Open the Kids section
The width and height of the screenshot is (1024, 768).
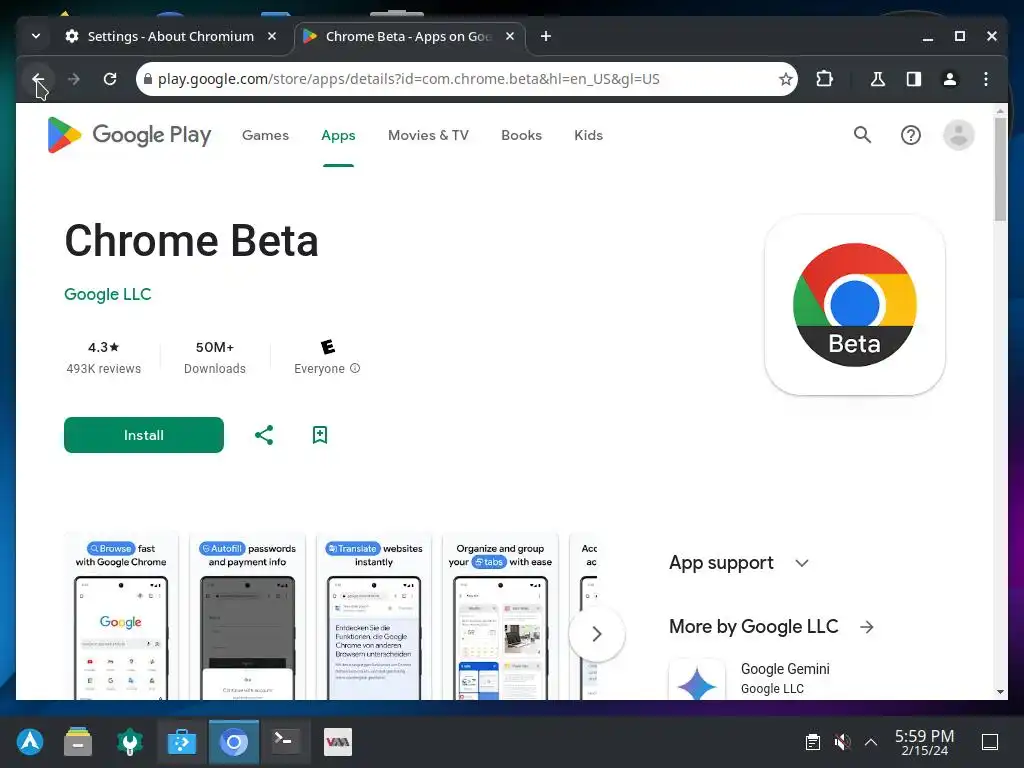(588, 135)
